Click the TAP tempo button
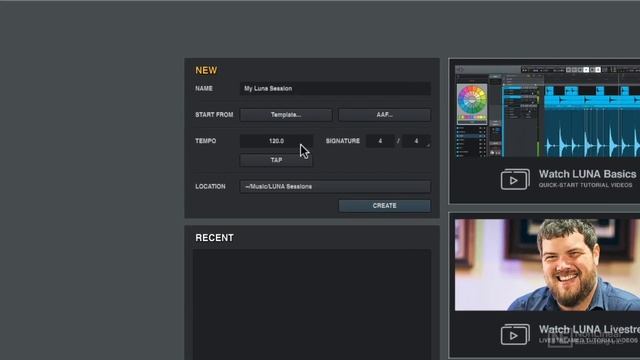 tap(276, 160)
